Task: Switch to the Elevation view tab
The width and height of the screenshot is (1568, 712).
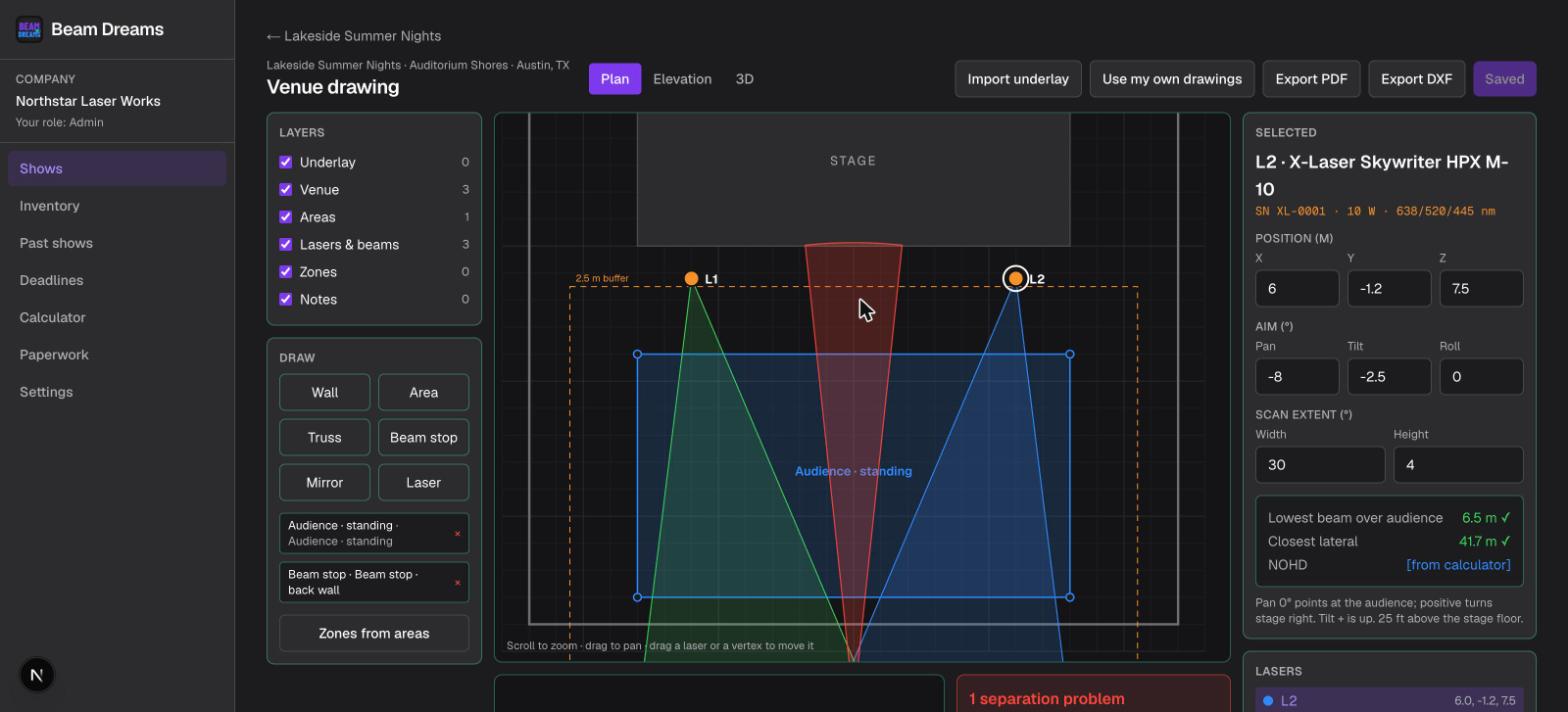Action: pyautogui.click(x=682, y=79)
